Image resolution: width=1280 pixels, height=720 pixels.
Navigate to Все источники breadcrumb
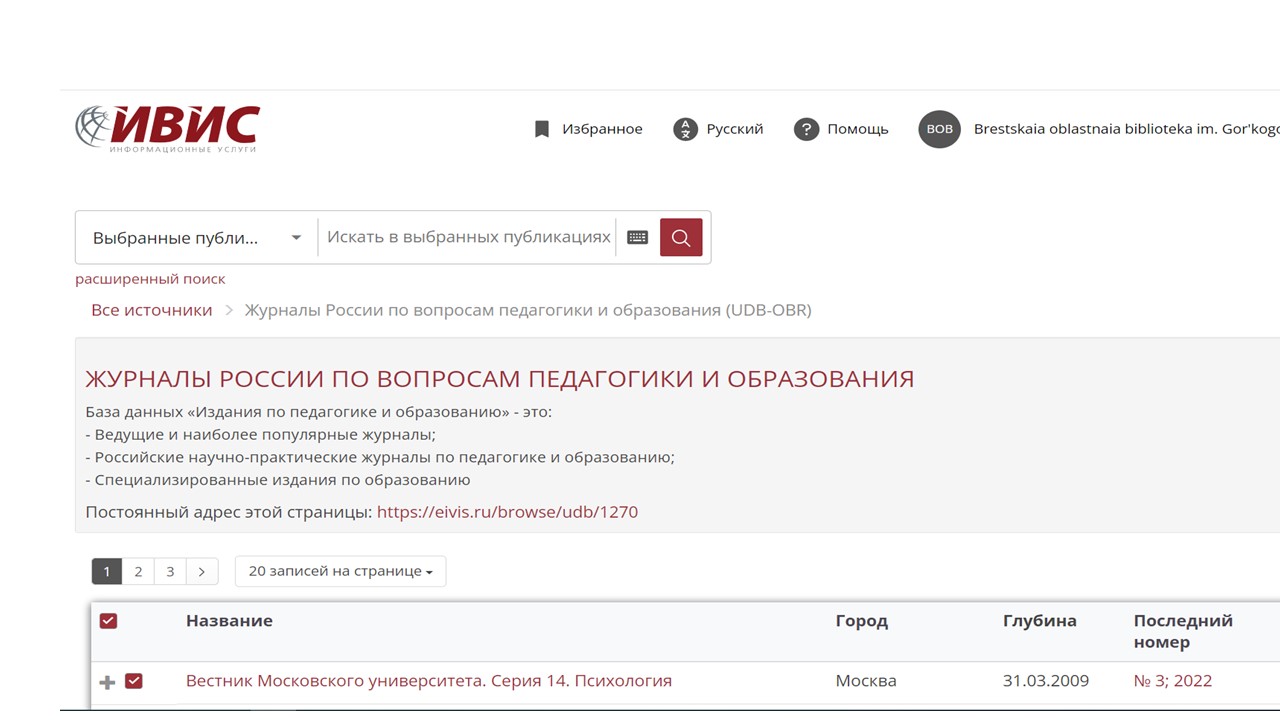coord(151,310)
